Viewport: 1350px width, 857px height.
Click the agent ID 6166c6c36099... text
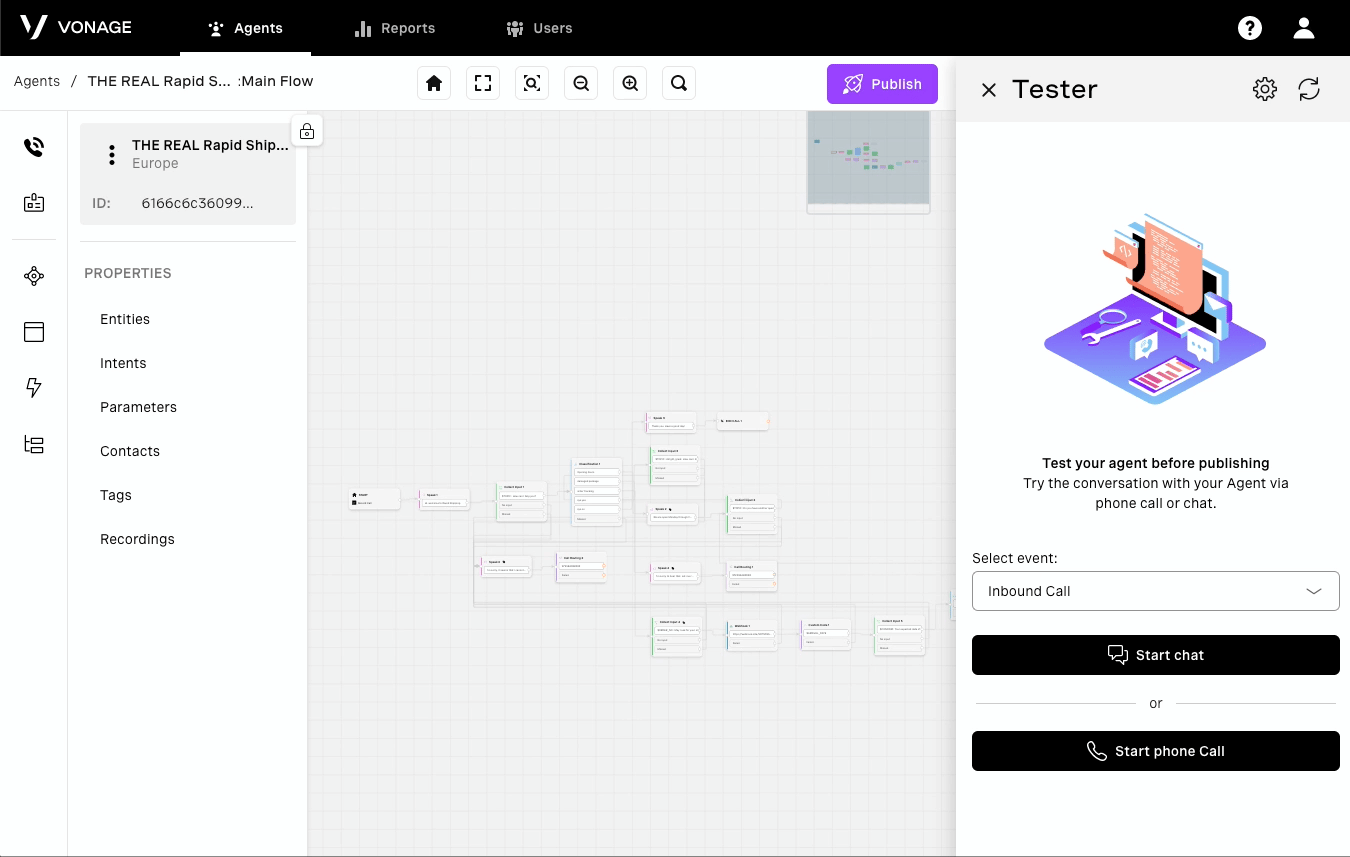[x=197, y=203]
